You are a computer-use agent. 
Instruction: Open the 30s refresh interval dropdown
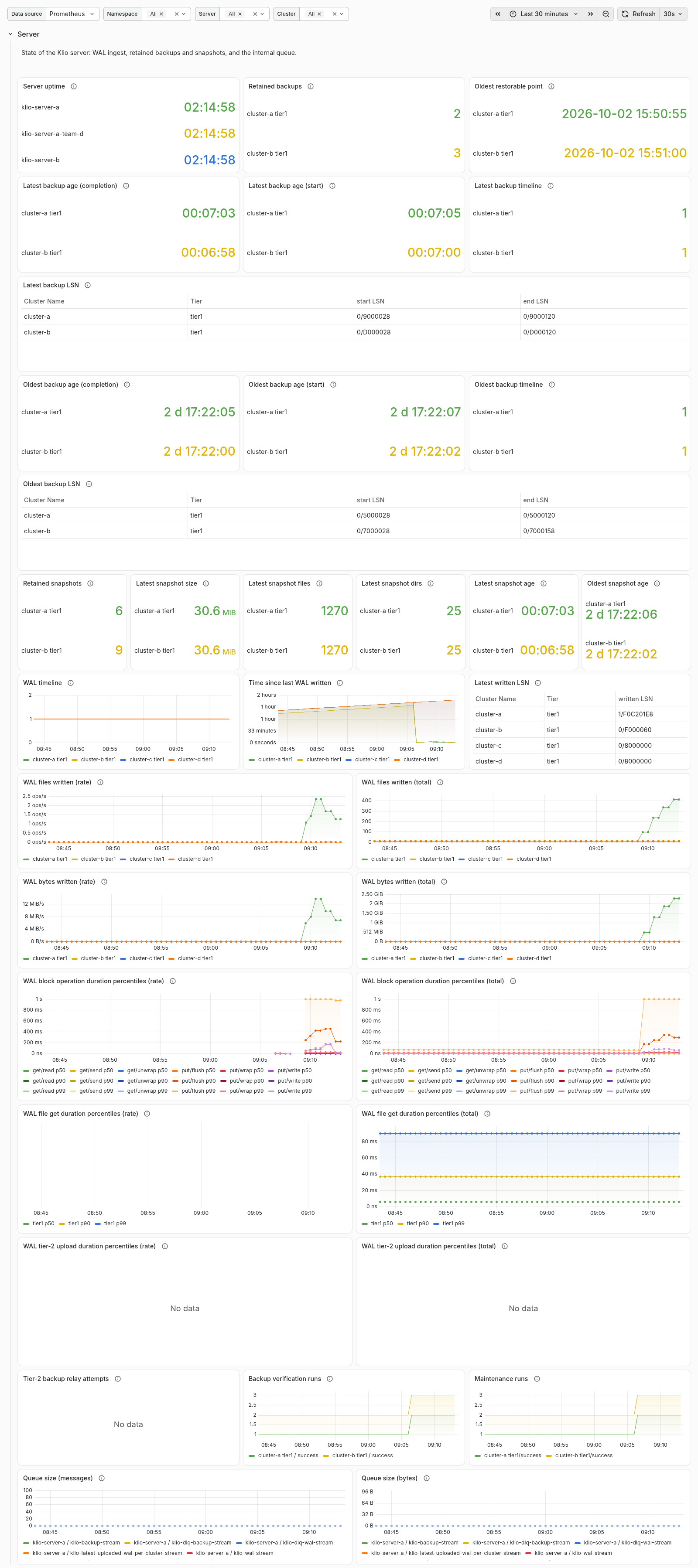click(673, 14)
